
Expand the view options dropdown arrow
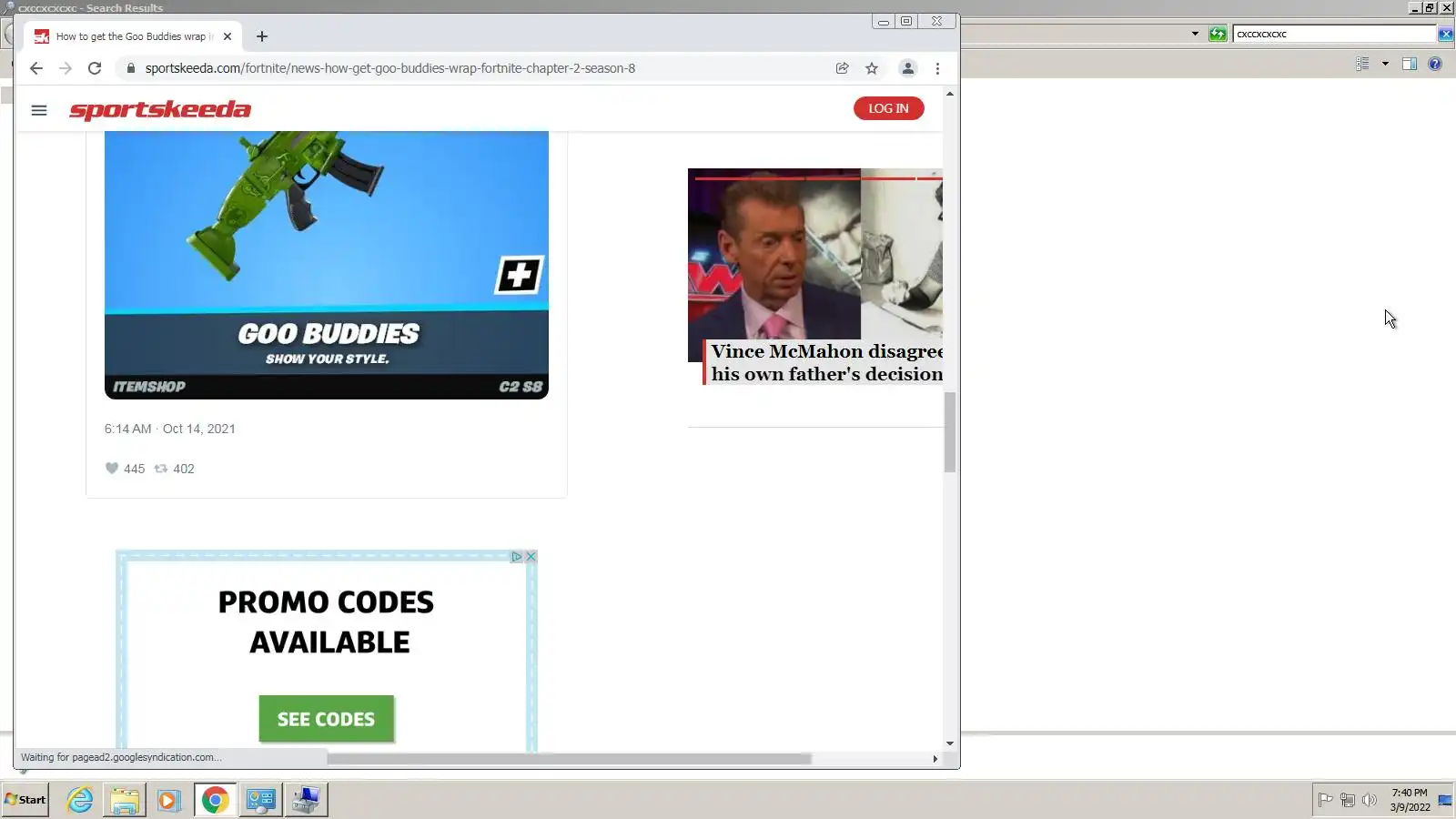[1385, 64]
